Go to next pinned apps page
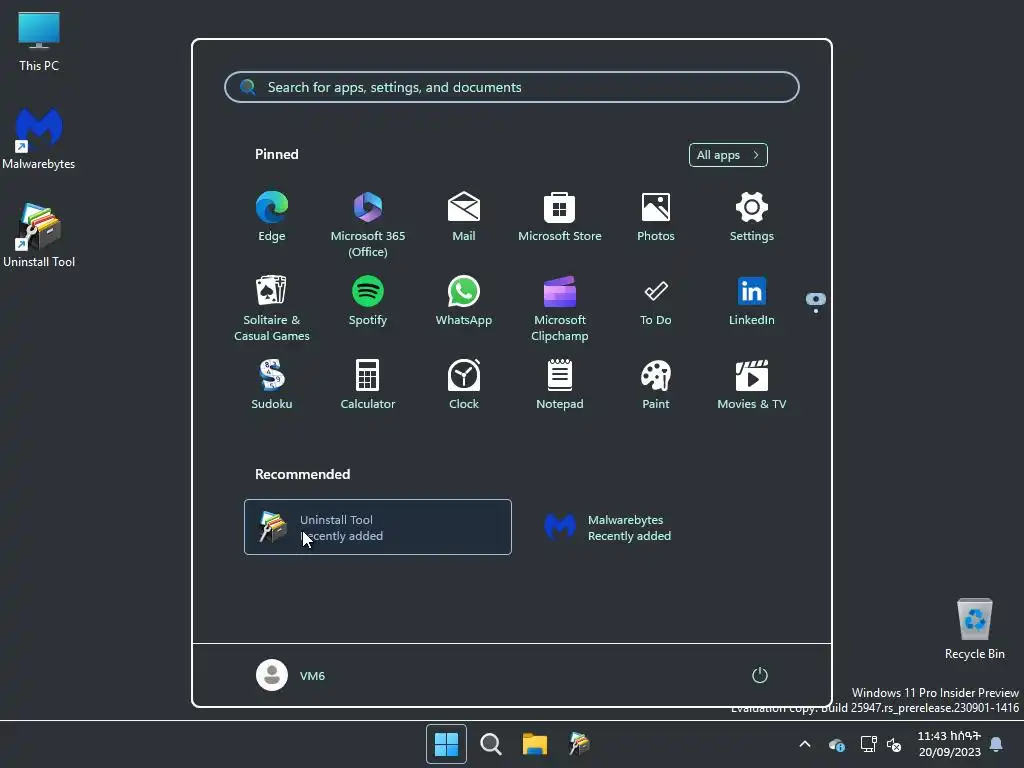Screen dimensions: 1024x768 pos(816,311)
